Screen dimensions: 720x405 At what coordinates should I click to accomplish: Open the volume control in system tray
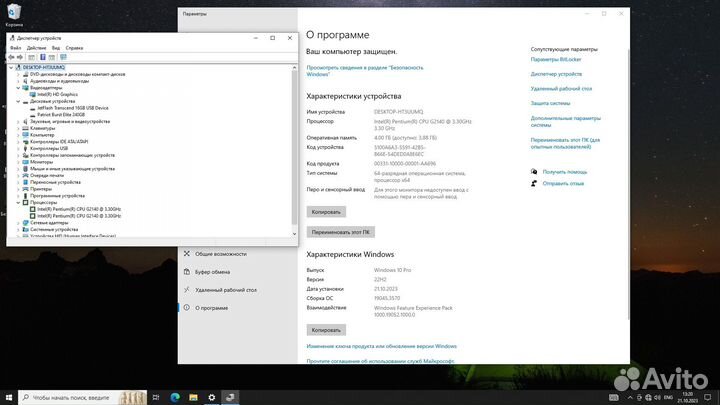coord(657,397)
